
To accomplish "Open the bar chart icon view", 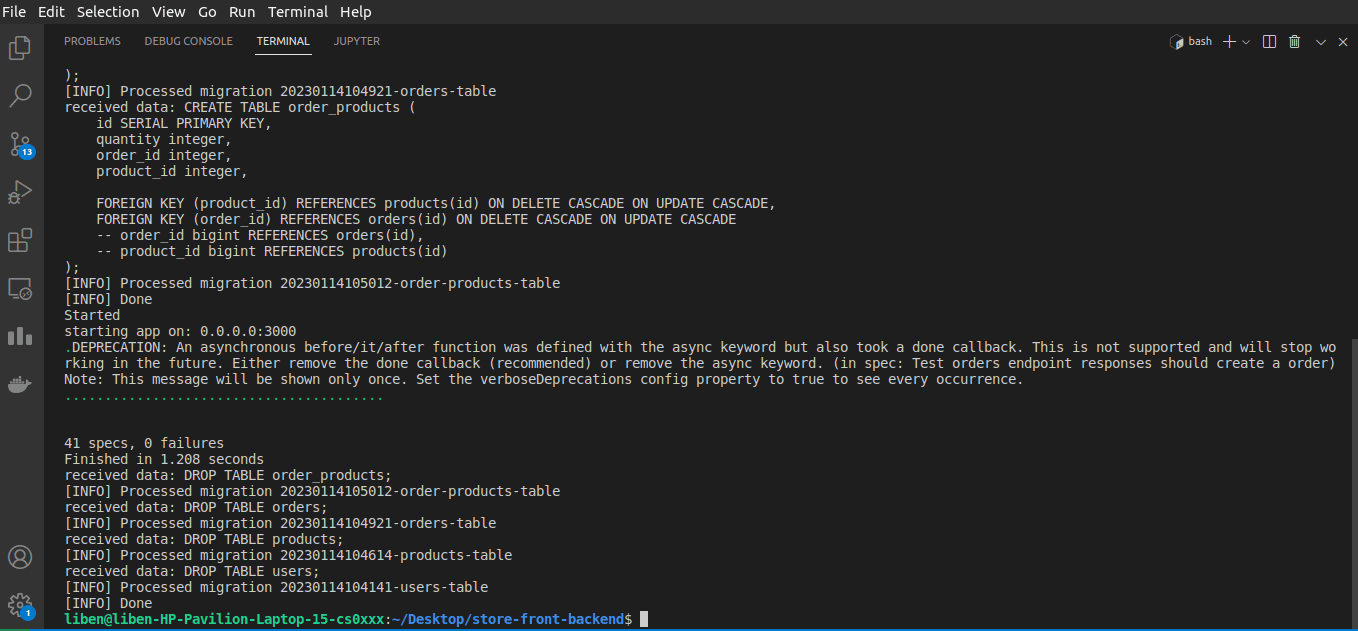I will click(x=20, y=337).
